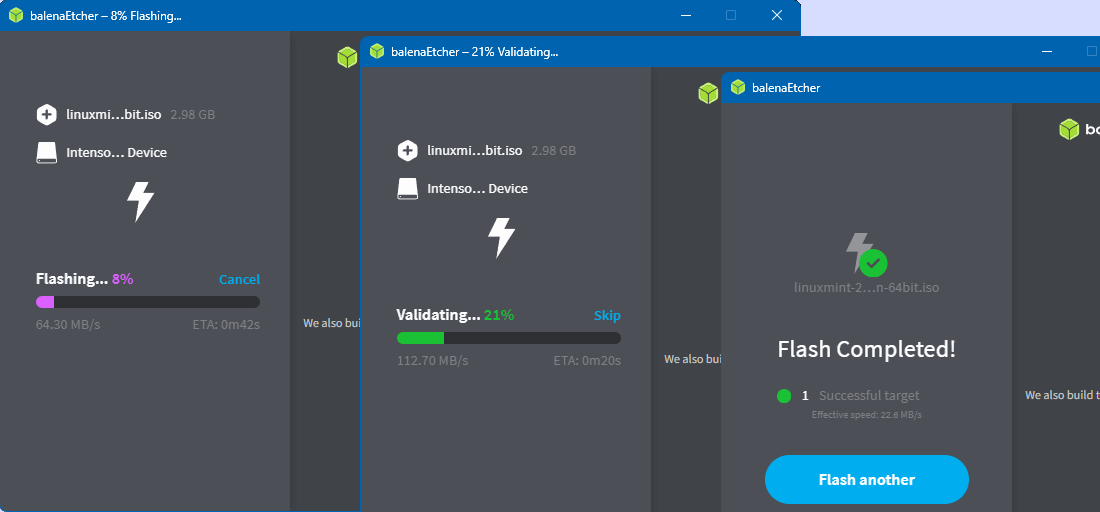Select the drive icon in the Validating window
Viewport: 1100px width, 512px height.
[x=407, y=188]
